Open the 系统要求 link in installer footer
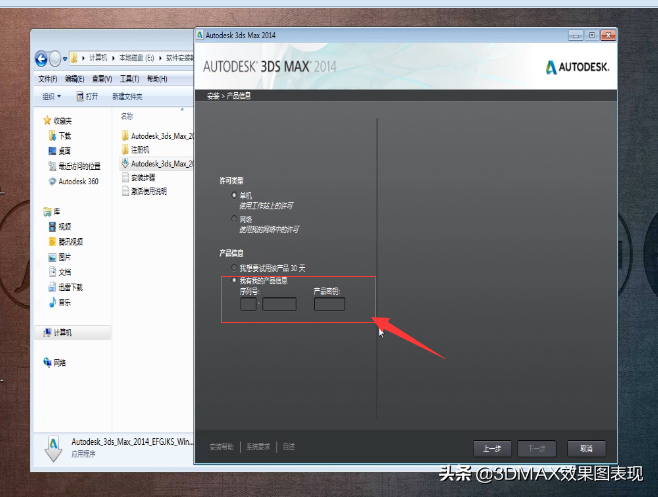The height and width of the screenshot is (497, 658). [x=258, y=447]
